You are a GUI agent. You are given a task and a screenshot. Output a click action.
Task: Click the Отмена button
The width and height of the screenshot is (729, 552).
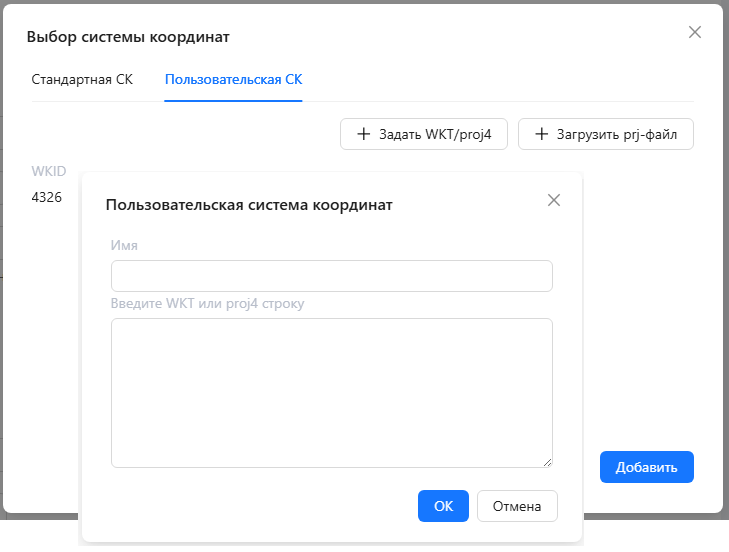pos(517,506)
